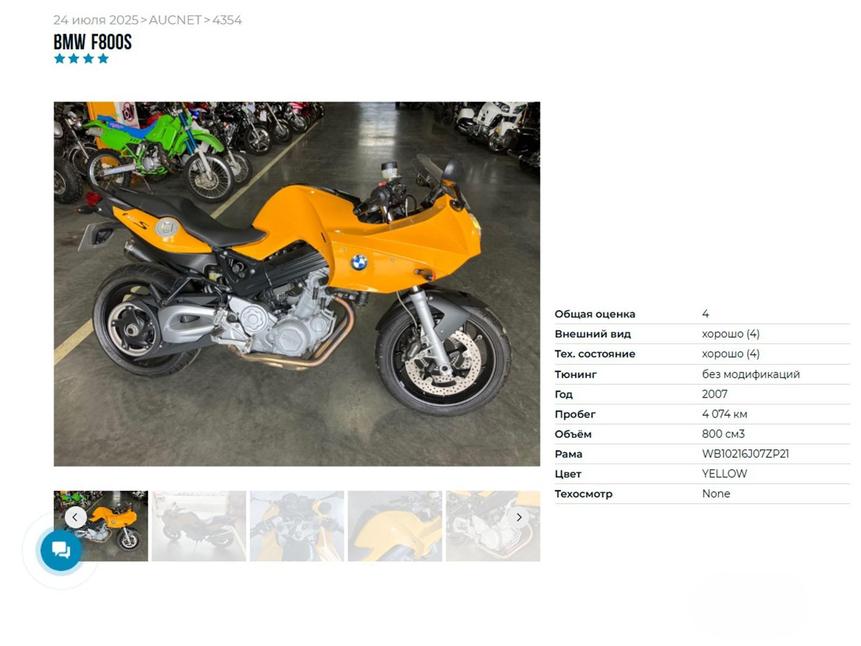Click the previous thumbnail arrow
The height and width of the screenshot is (646, 861).
pyautogui.click(x=75, y=517)
